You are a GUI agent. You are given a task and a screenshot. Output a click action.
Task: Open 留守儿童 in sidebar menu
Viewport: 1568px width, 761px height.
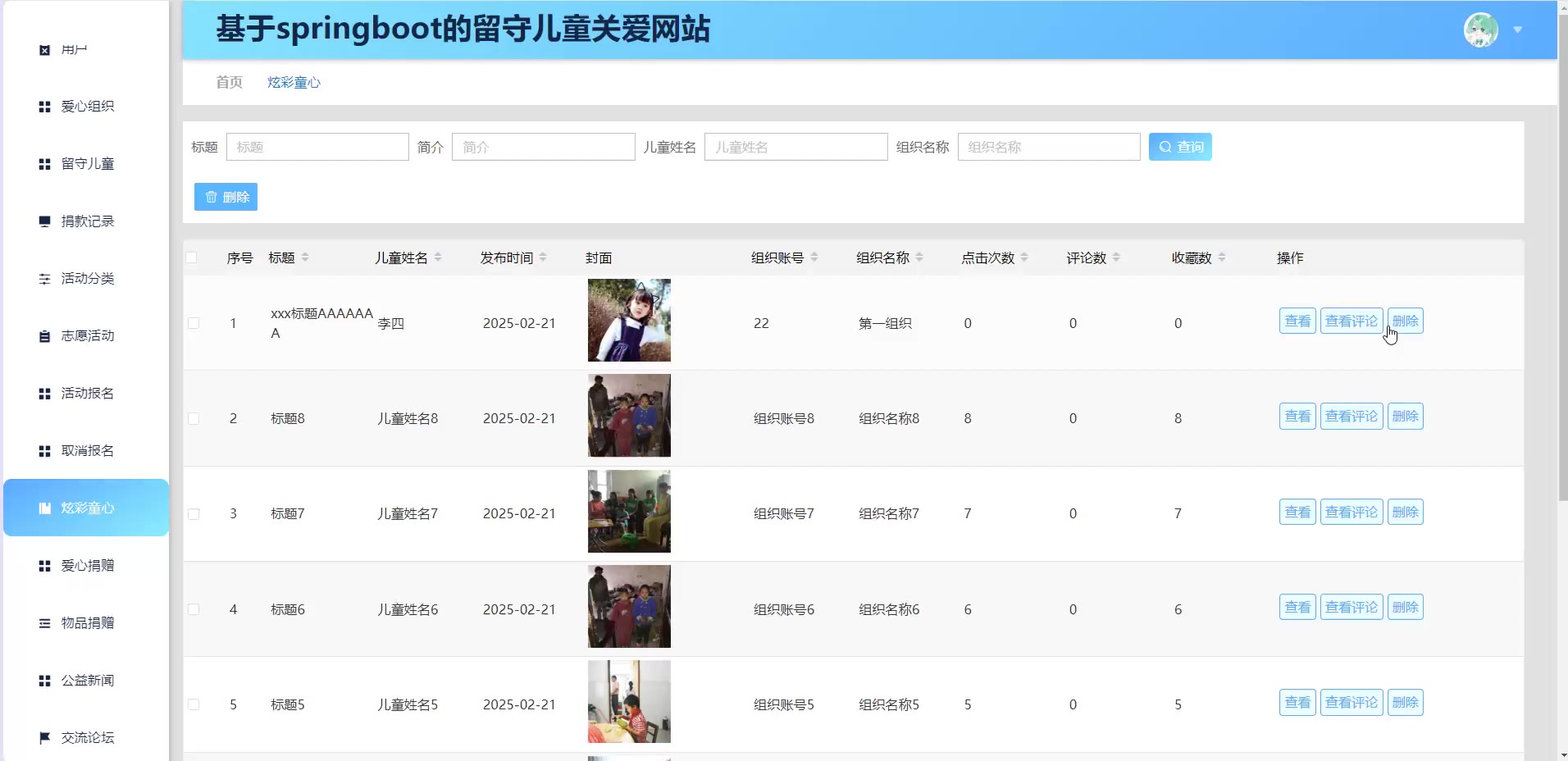tap(87, 164)
